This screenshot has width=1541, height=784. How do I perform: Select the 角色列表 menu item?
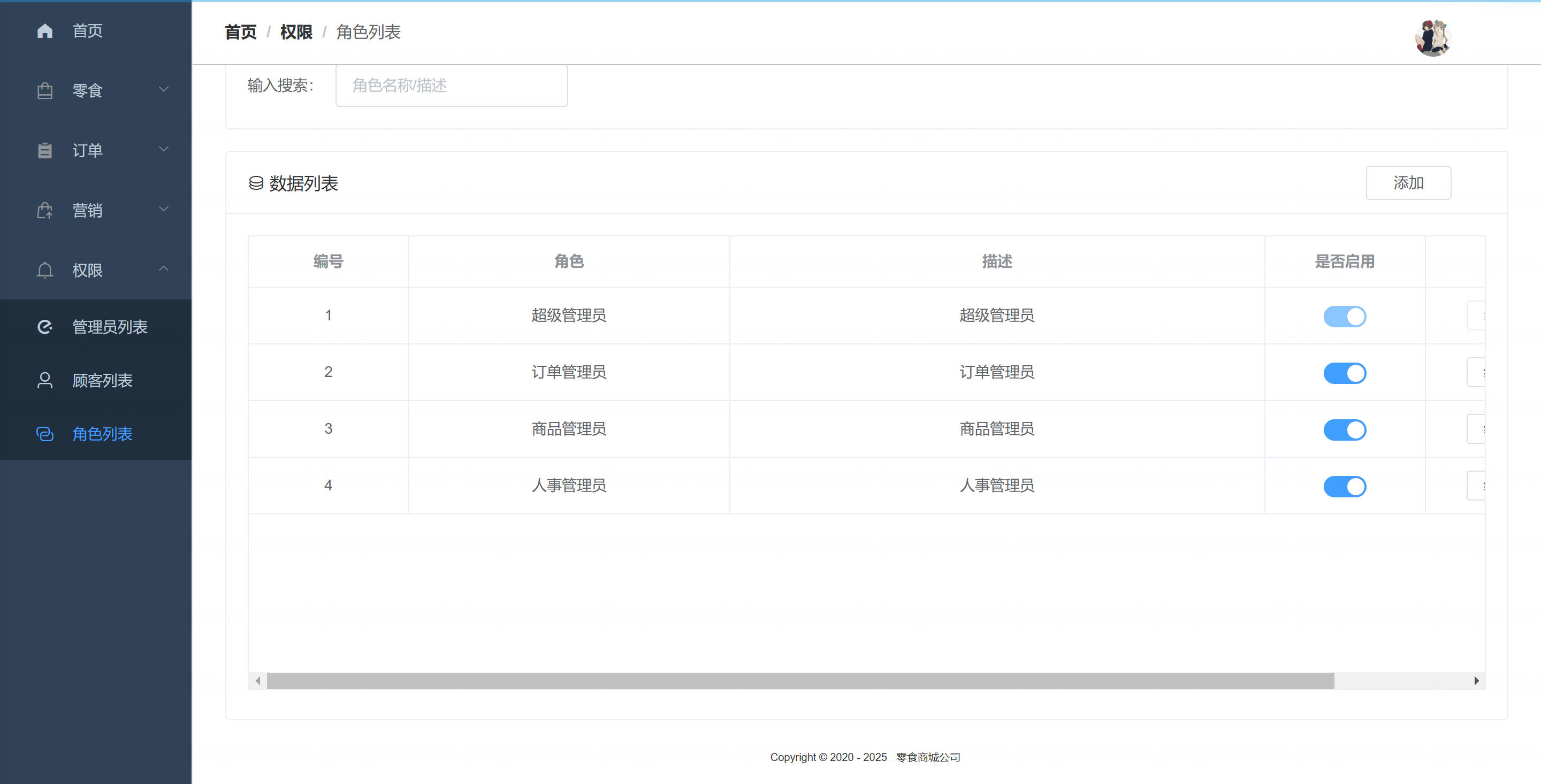tap(96, 434)
